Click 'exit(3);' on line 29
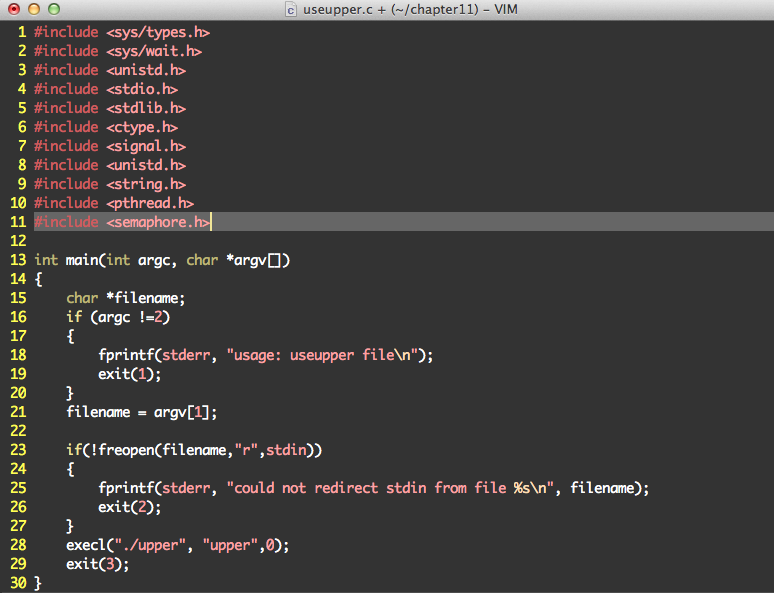This screenshot has width=774, height=593. pyautogui.click(x=98, y=564)
